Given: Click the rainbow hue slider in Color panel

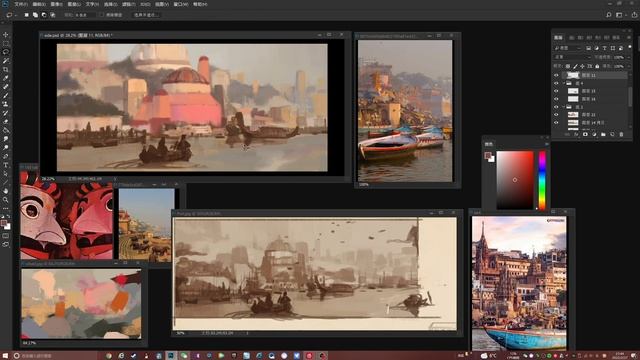Looking at the screenshot, I should click(x=542, y=180).
